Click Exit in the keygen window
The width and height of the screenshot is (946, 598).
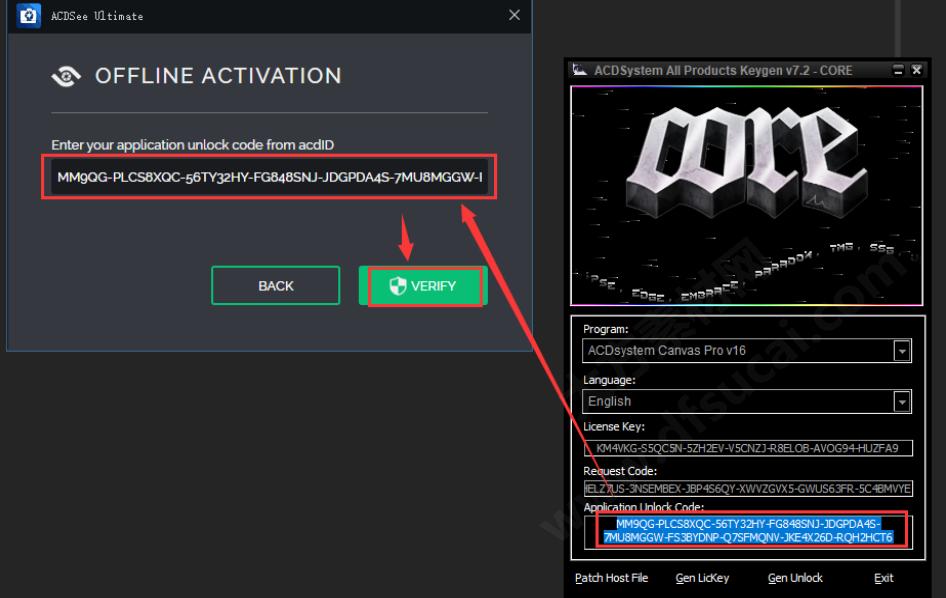pyautogui.click(x=883, y=578)
